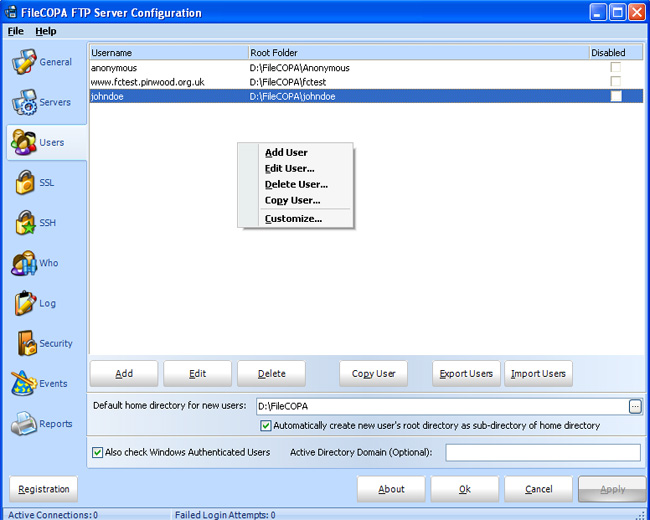The height and width of the screenshot is (520, 650).
Task: Click the Active Directory Domain field
Action: point(543,452)
